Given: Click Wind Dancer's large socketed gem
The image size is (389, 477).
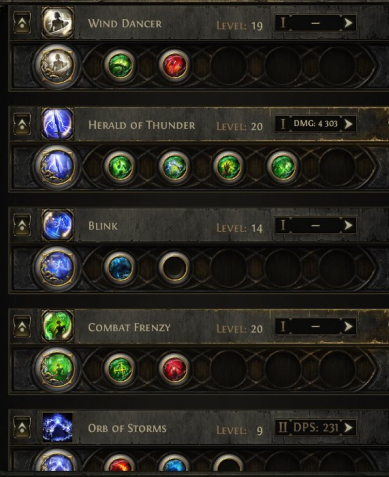Looking at the screenshot, I should pos(57,66).
